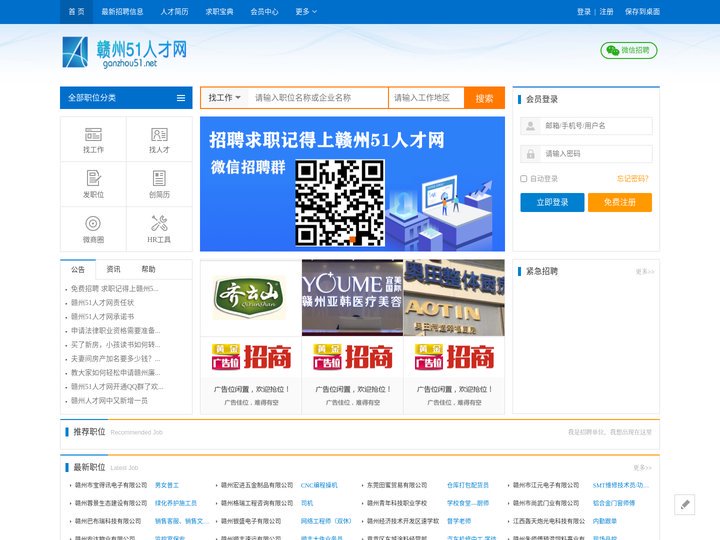Open the 齐云山 company ad image

click(251, 298)
